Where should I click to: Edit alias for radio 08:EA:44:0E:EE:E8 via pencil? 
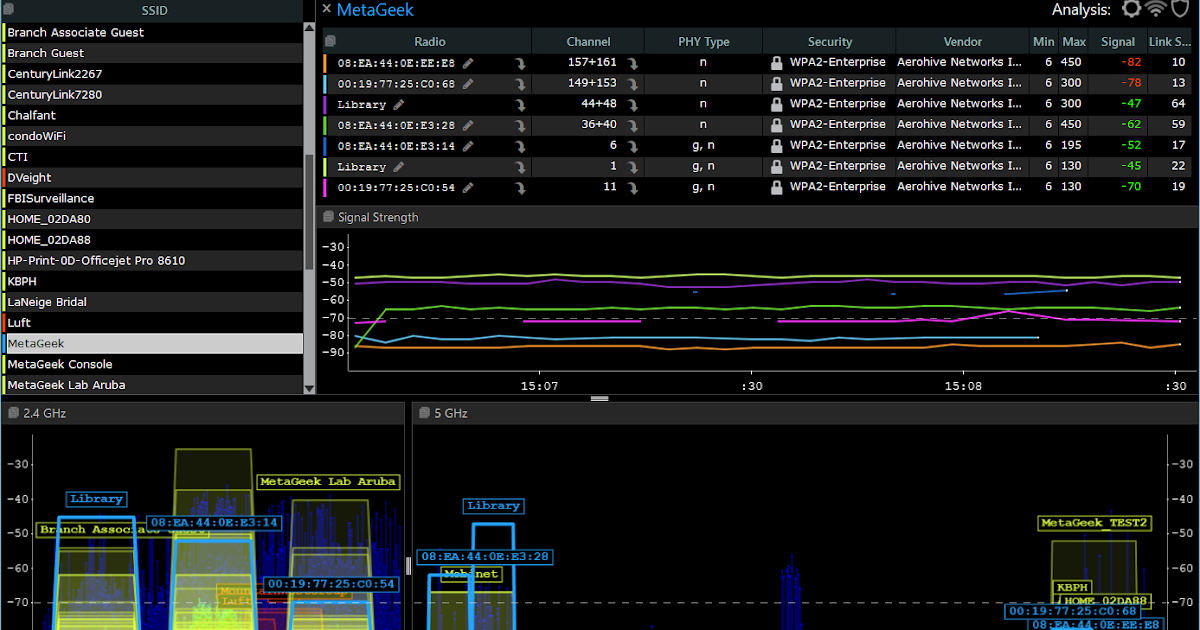pos(468,62)
